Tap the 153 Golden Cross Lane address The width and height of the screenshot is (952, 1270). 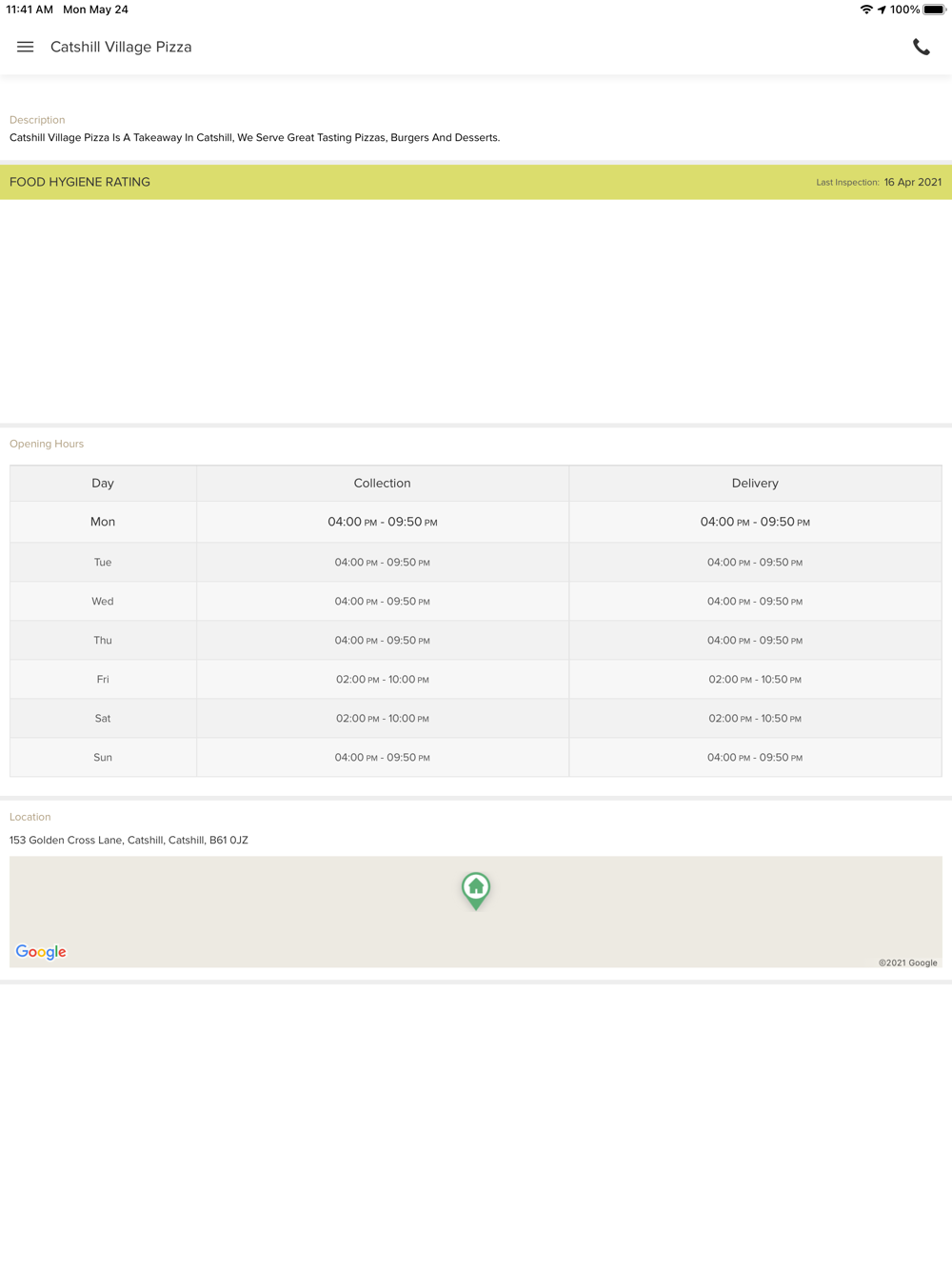coord(129,840)
